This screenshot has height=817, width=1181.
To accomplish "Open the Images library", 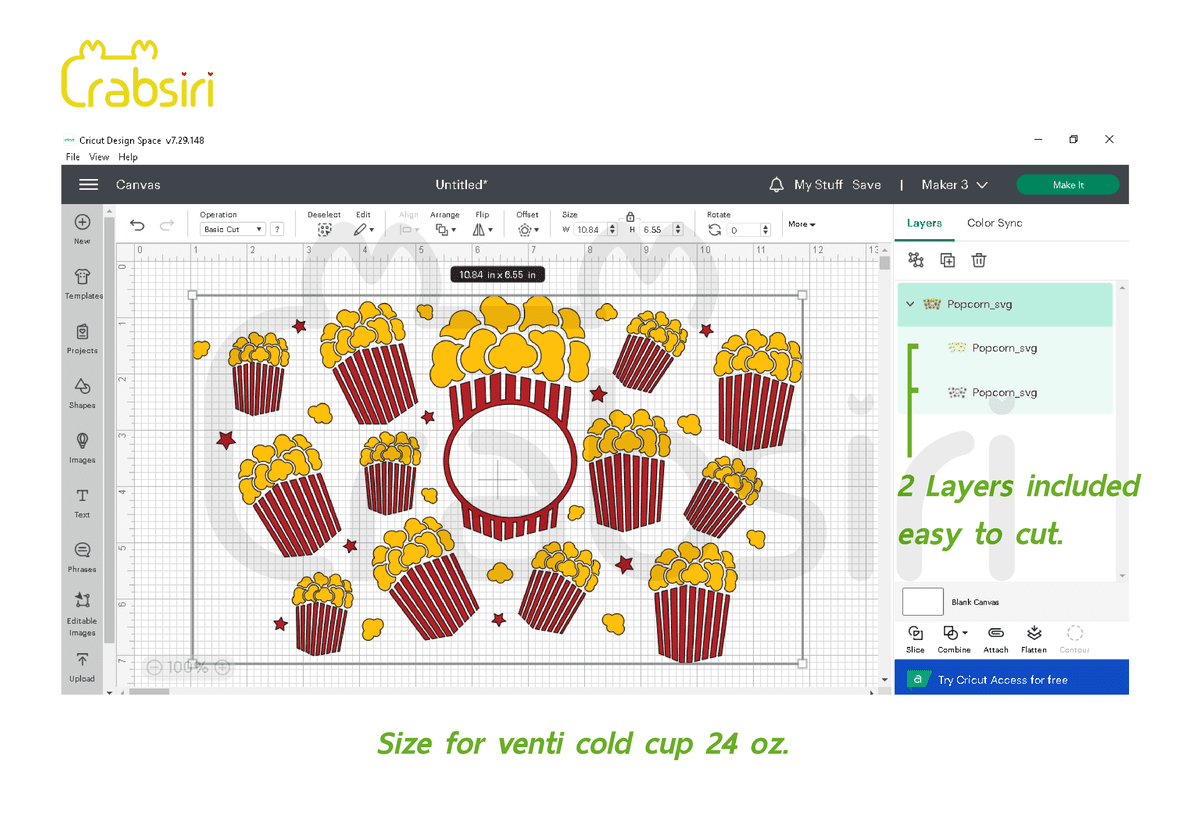I will point(82,442).
